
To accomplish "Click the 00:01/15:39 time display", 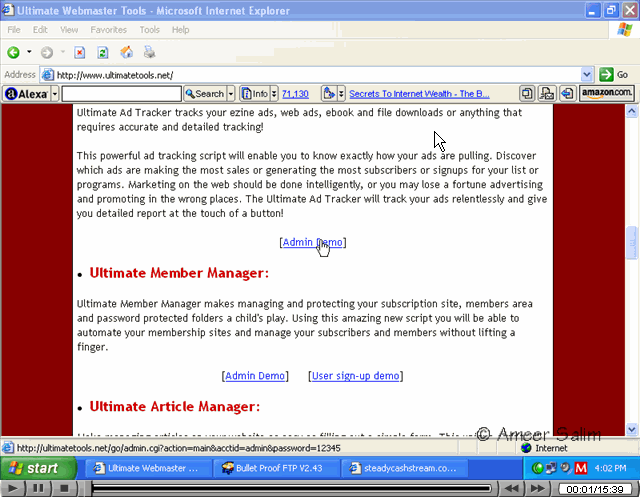I will [x=594, y=489].
